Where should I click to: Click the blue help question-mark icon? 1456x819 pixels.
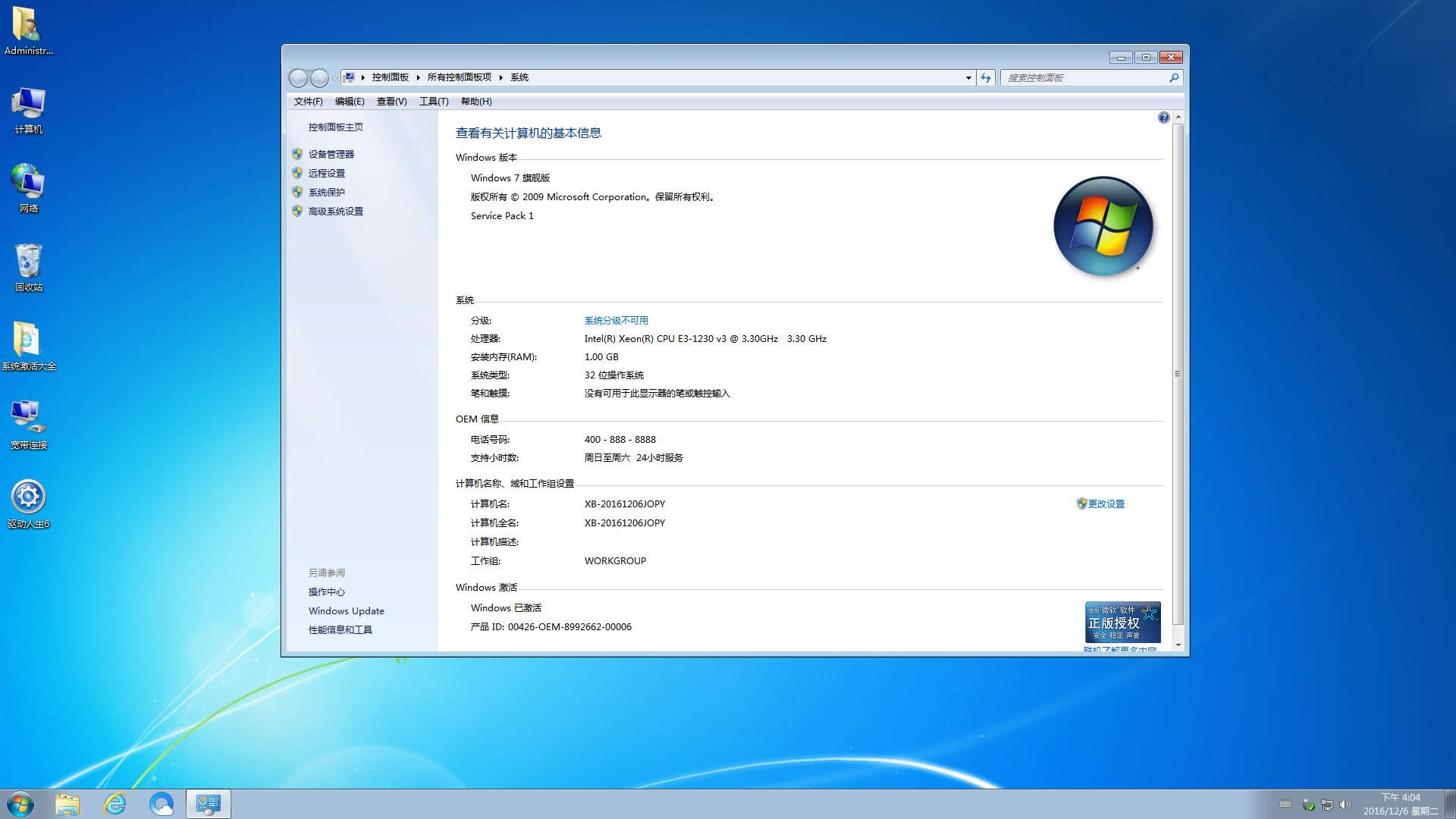click(1164, 117)
